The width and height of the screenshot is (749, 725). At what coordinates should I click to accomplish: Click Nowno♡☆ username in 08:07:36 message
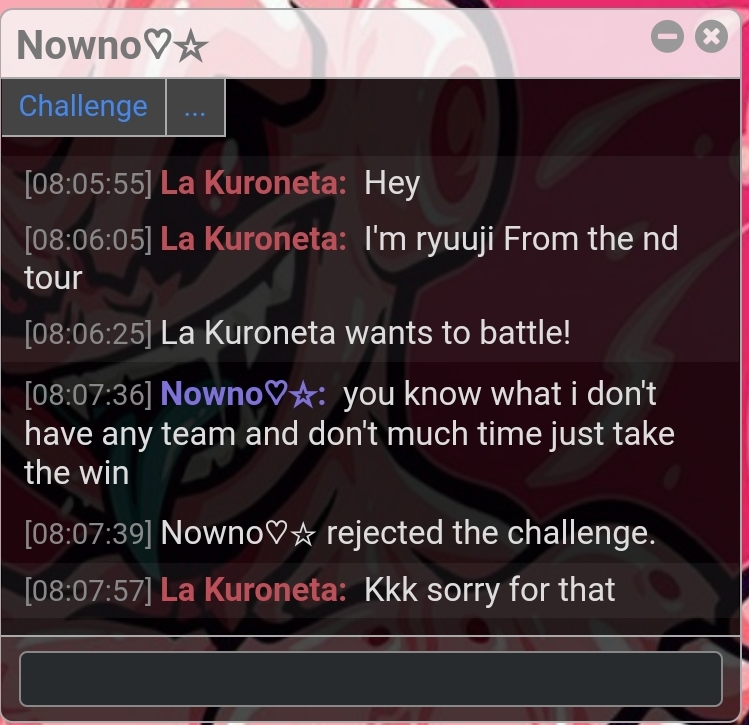click(243, 394)
